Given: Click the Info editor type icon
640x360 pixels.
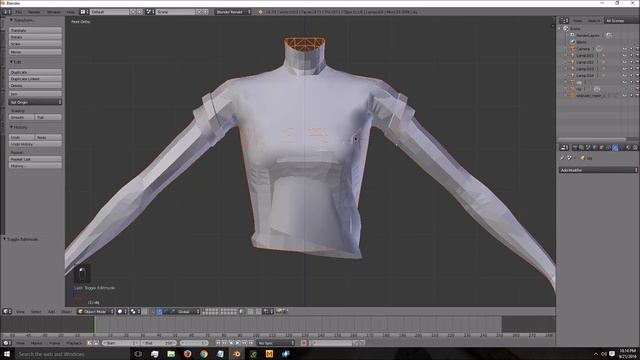Looking at the screenshot, I should click(x=6, y=12).
